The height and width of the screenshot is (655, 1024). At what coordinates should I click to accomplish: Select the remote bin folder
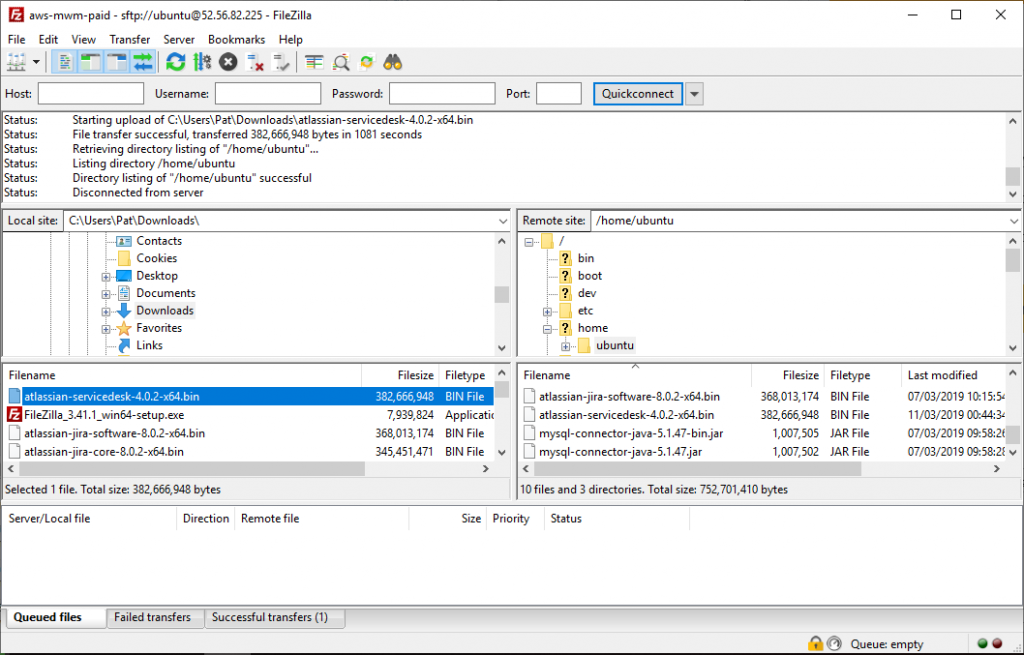[x=586, y=258]
